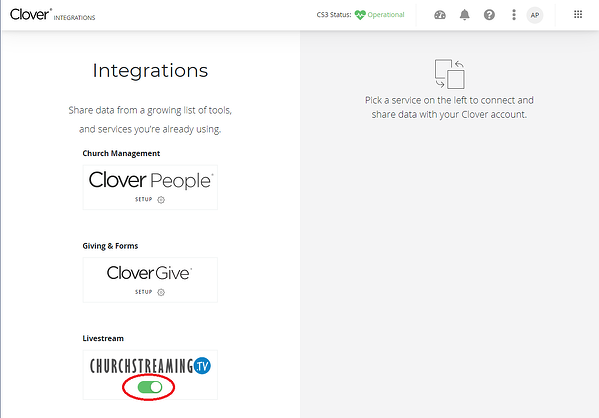599x418 pixels.
Task: Select the ChurchStreaming TV logo card
Action: click(150, 375)
